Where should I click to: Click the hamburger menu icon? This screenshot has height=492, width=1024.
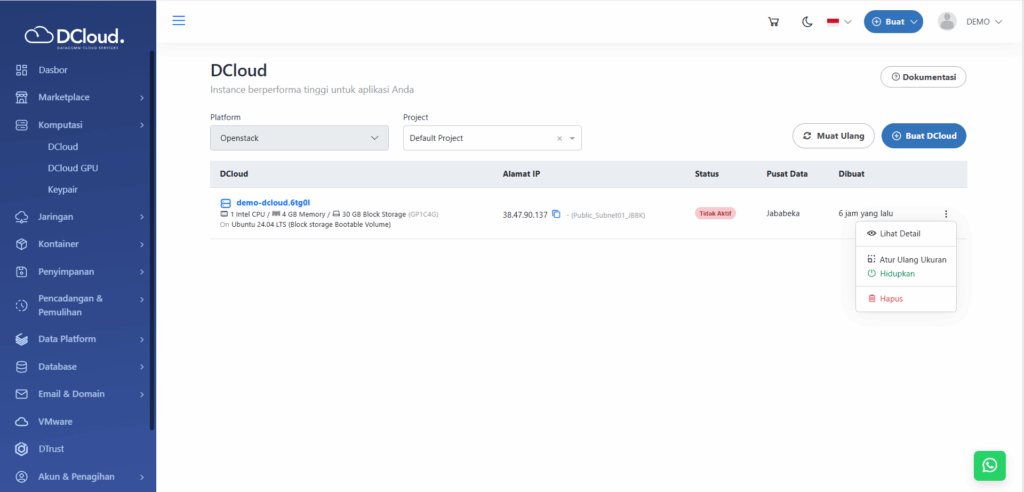(179, 20)
